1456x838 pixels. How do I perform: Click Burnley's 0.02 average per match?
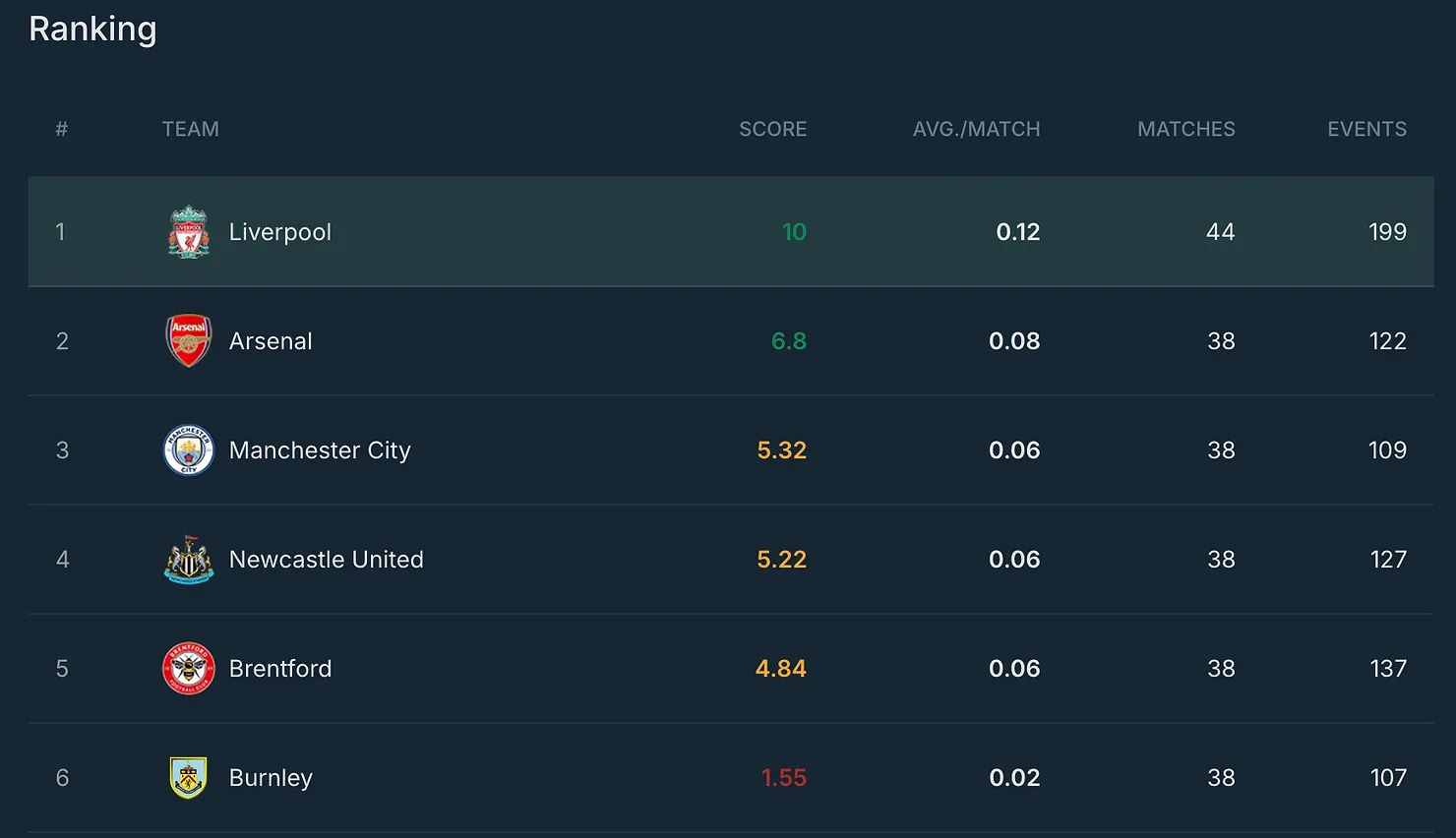click(1014, 778)
